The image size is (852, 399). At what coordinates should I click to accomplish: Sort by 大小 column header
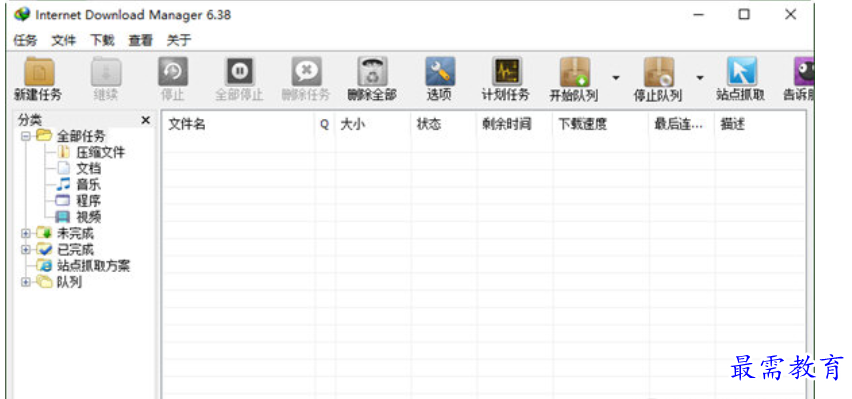click(x=373, y=124)
